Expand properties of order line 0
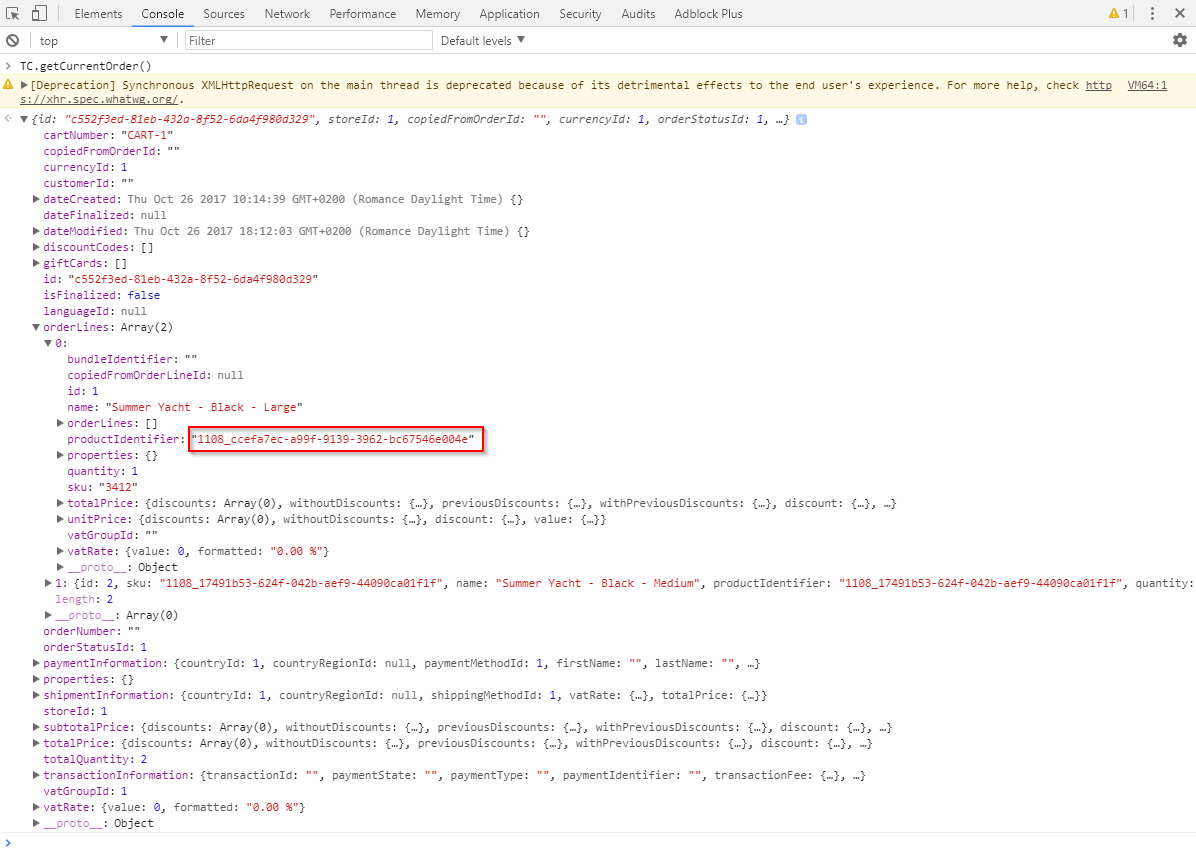The width and height of the screenshot is (1196, 857). [60, 455]
